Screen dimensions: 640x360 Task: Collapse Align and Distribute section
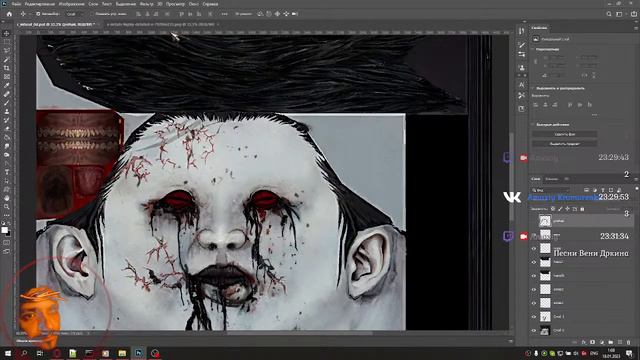tap(533, 88)
